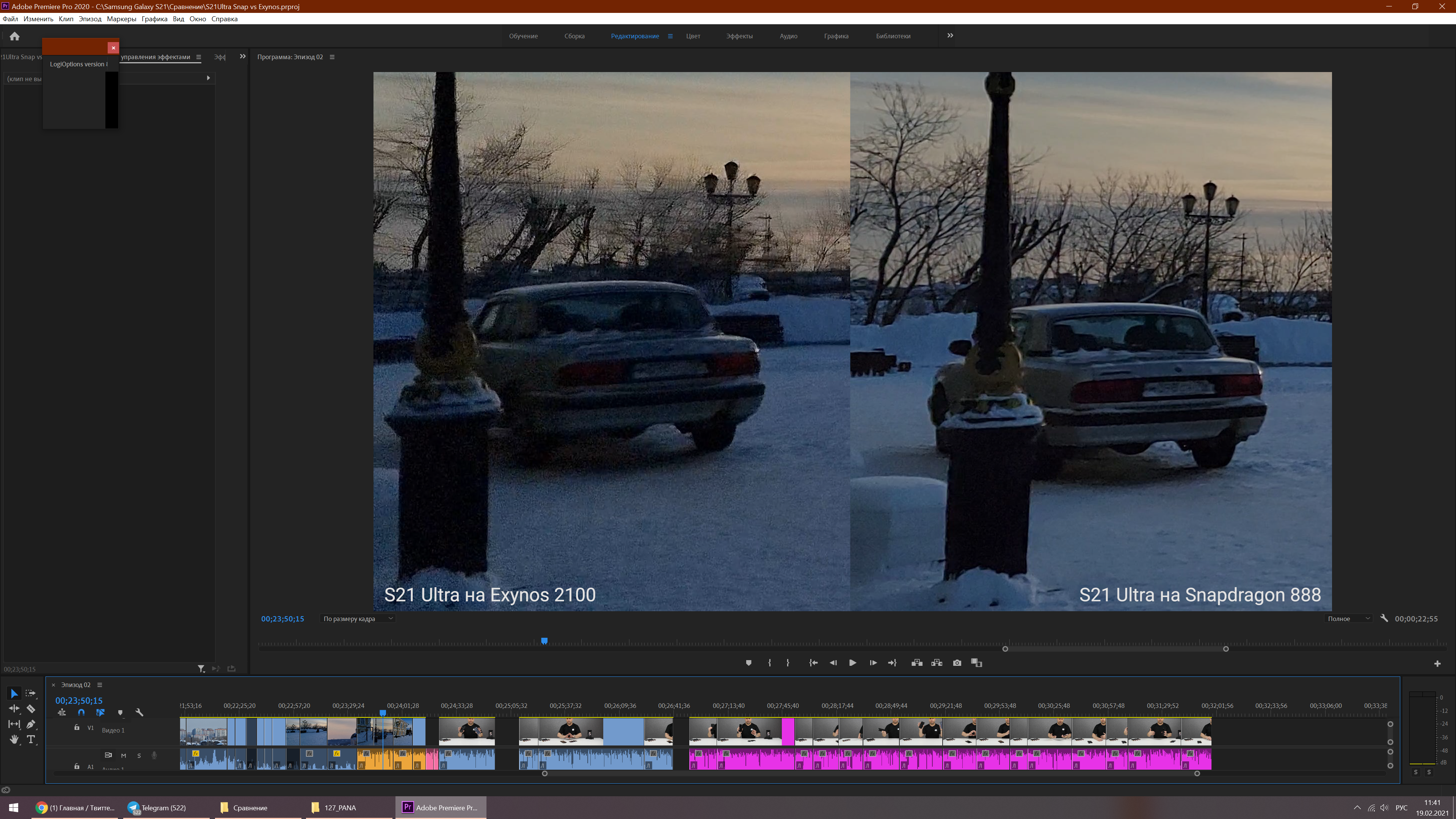The width and height of the screenshot is (1456, 819).
Task: Toggle Linked Selection in timeline
Action: pyautogui.click(x=100, y=713)
